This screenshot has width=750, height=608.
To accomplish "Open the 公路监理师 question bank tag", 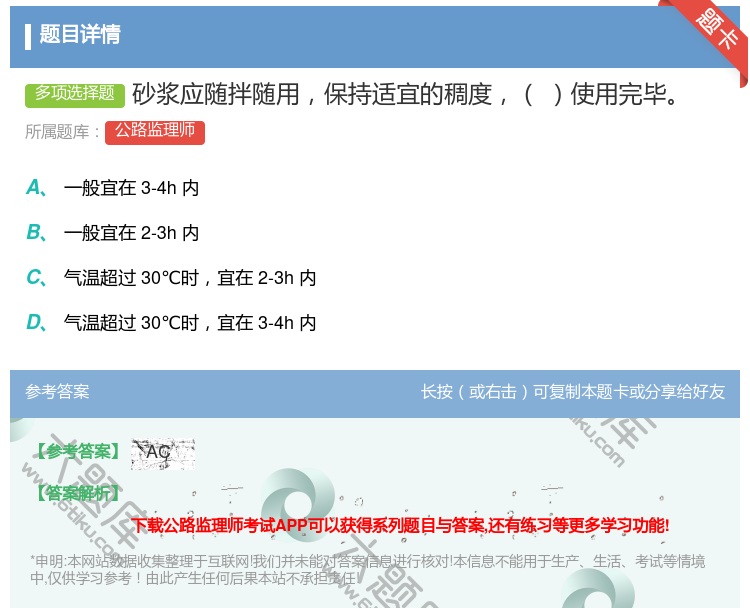I will click(155, 132).
